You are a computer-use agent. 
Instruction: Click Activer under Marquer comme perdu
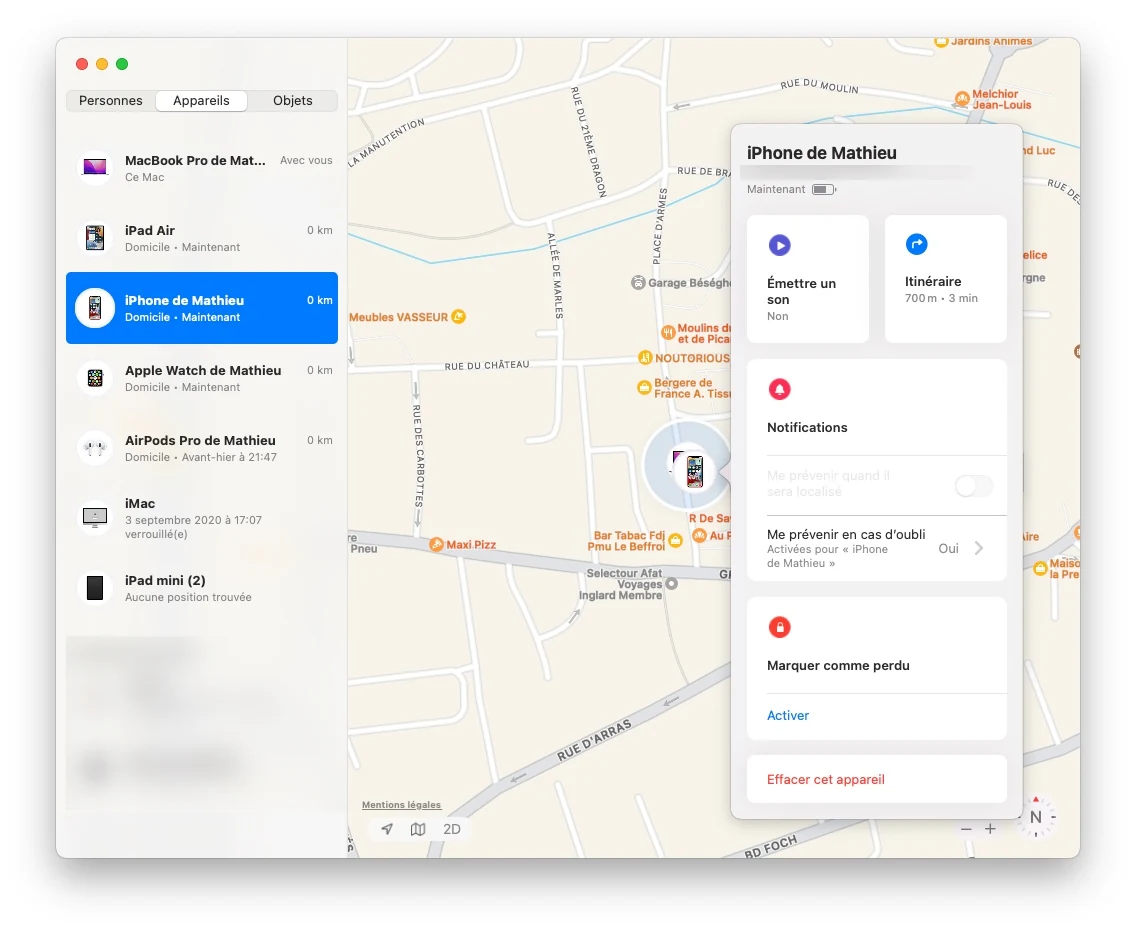[788, 715]
